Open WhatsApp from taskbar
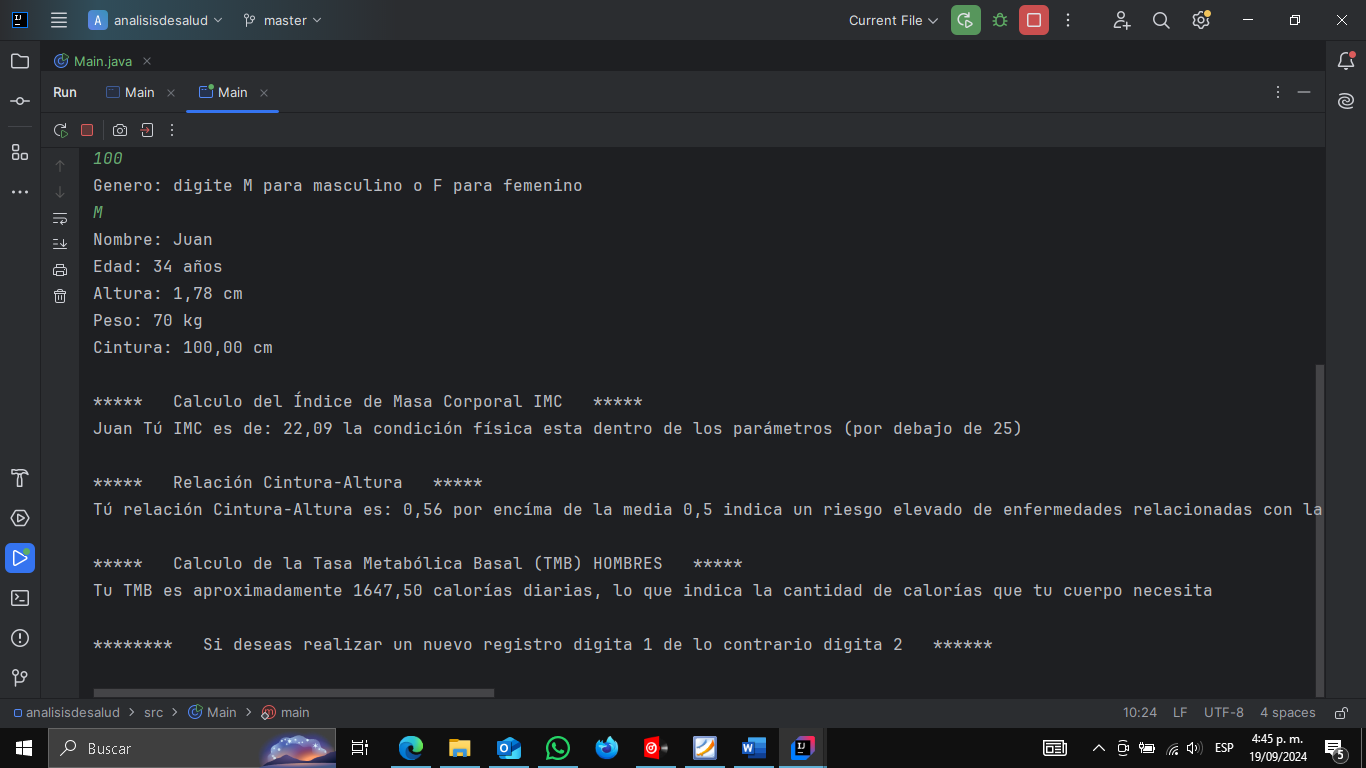This screenshot has height=768, width=1366. coord(558,748)
